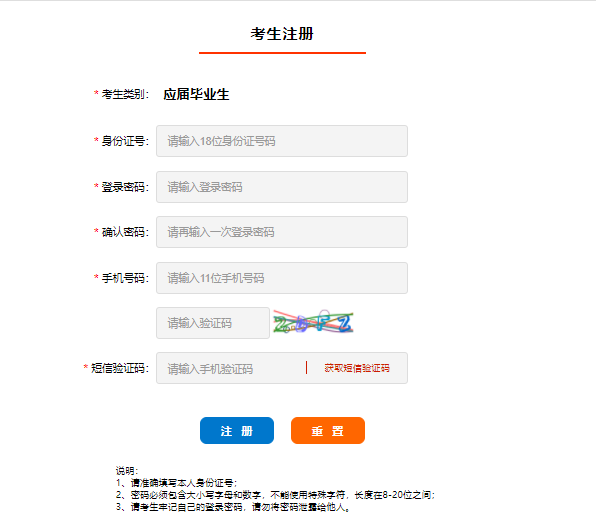Click the password rule note starting with 密码必须包含
The height and width of the screenshot is (518, 596).
(x=275, y=495)
